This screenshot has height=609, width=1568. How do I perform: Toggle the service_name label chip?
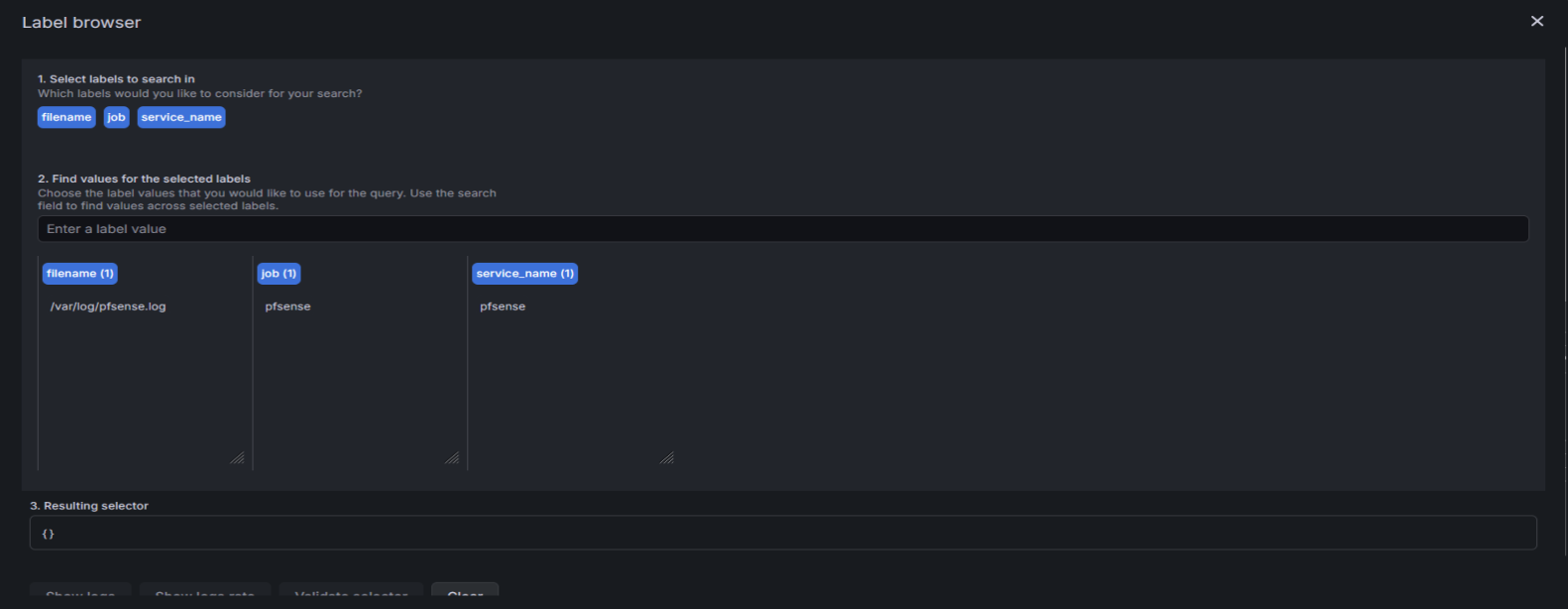[181, 117]
